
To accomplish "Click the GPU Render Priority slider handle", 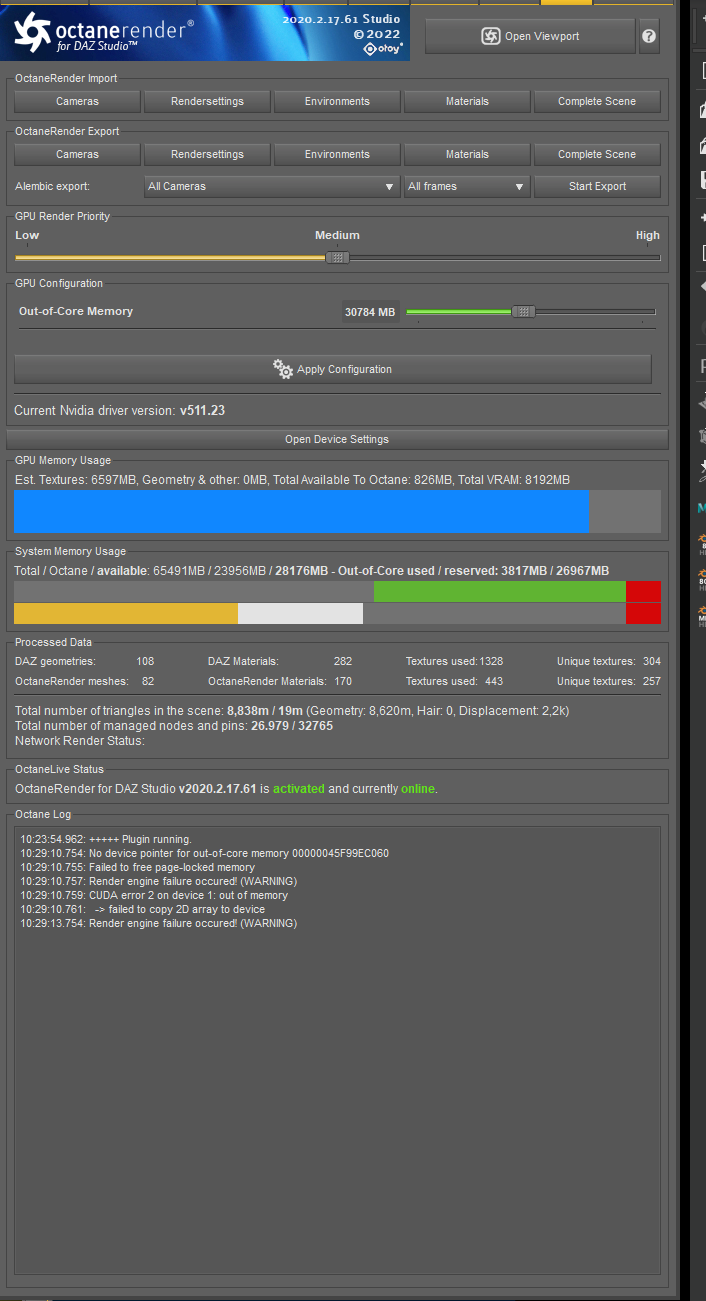I will click(338, 257).
